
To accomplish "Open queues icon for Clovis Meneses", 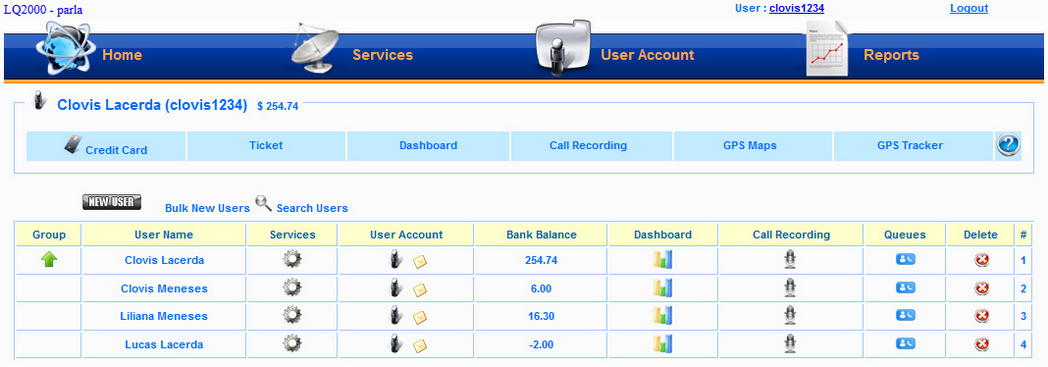I will (x=906, y=287).
